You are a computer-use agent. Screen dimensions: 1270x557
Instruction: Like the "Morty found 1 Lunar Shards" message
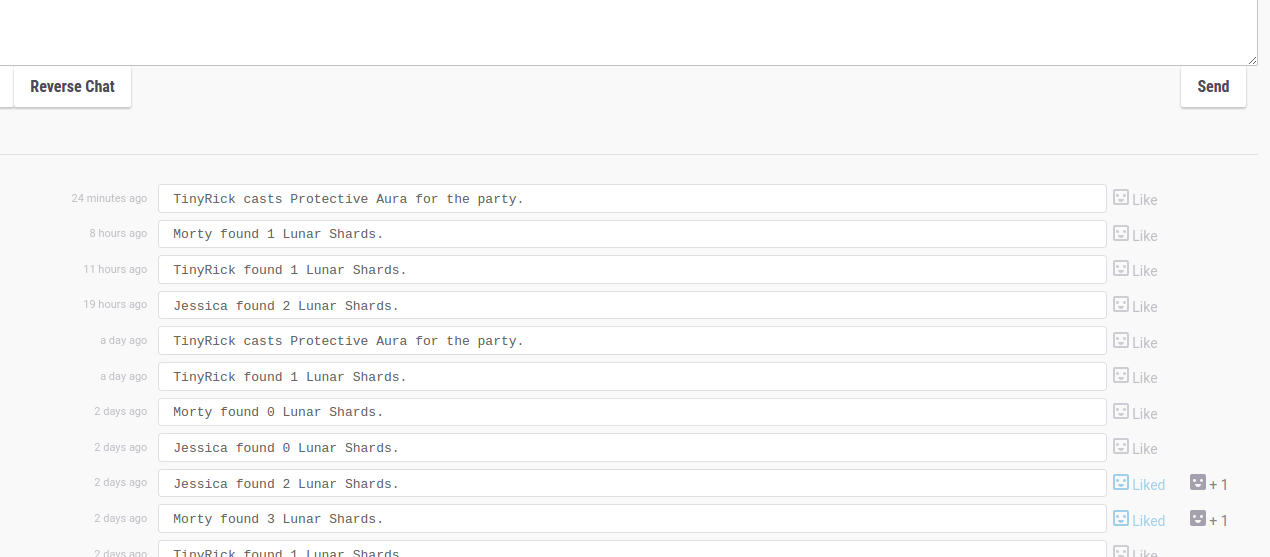1135,235
